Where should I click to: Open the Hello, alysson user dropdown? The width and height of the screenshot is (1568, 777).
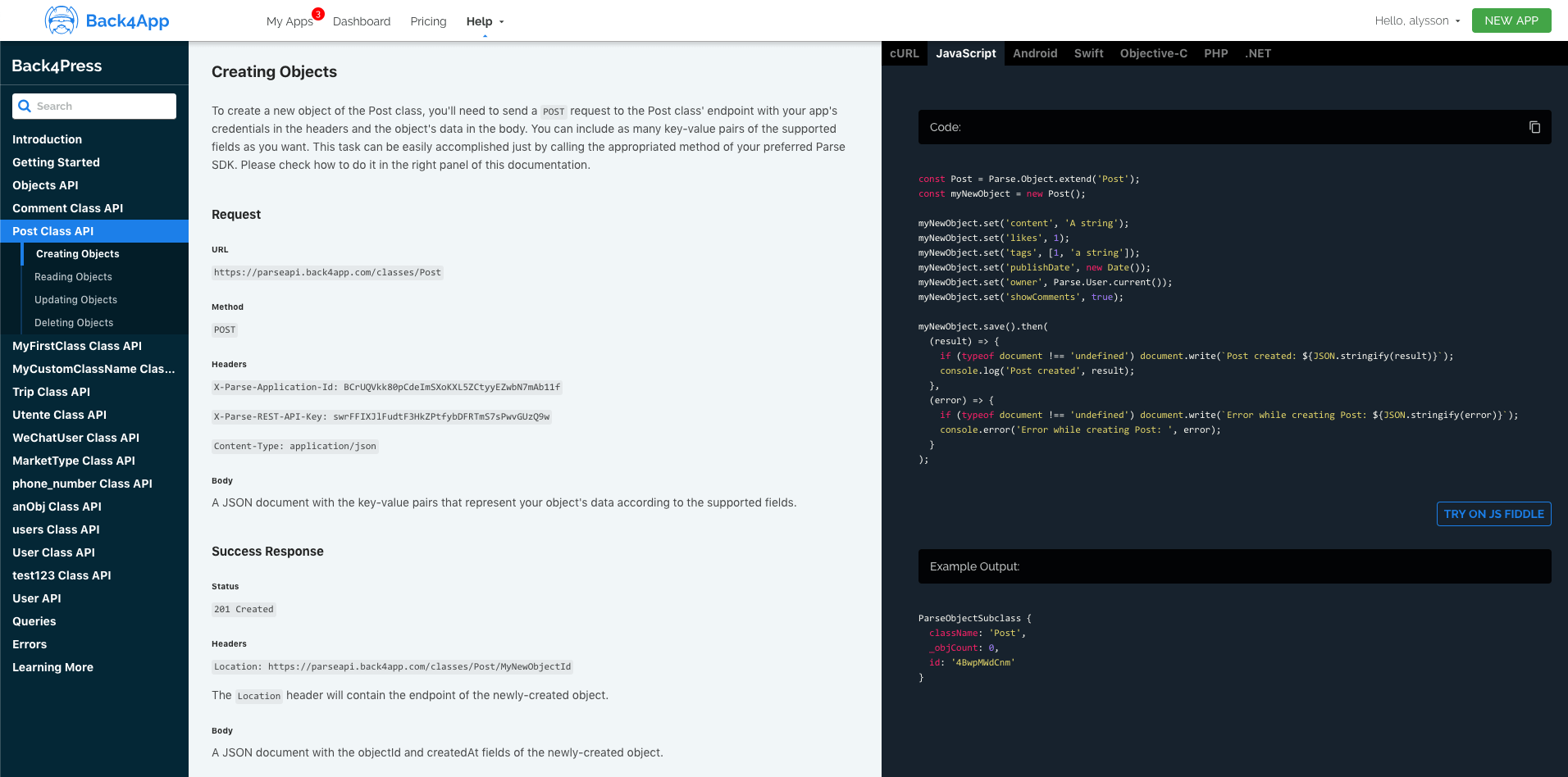pyautogui.click(x=1417, y=20)
